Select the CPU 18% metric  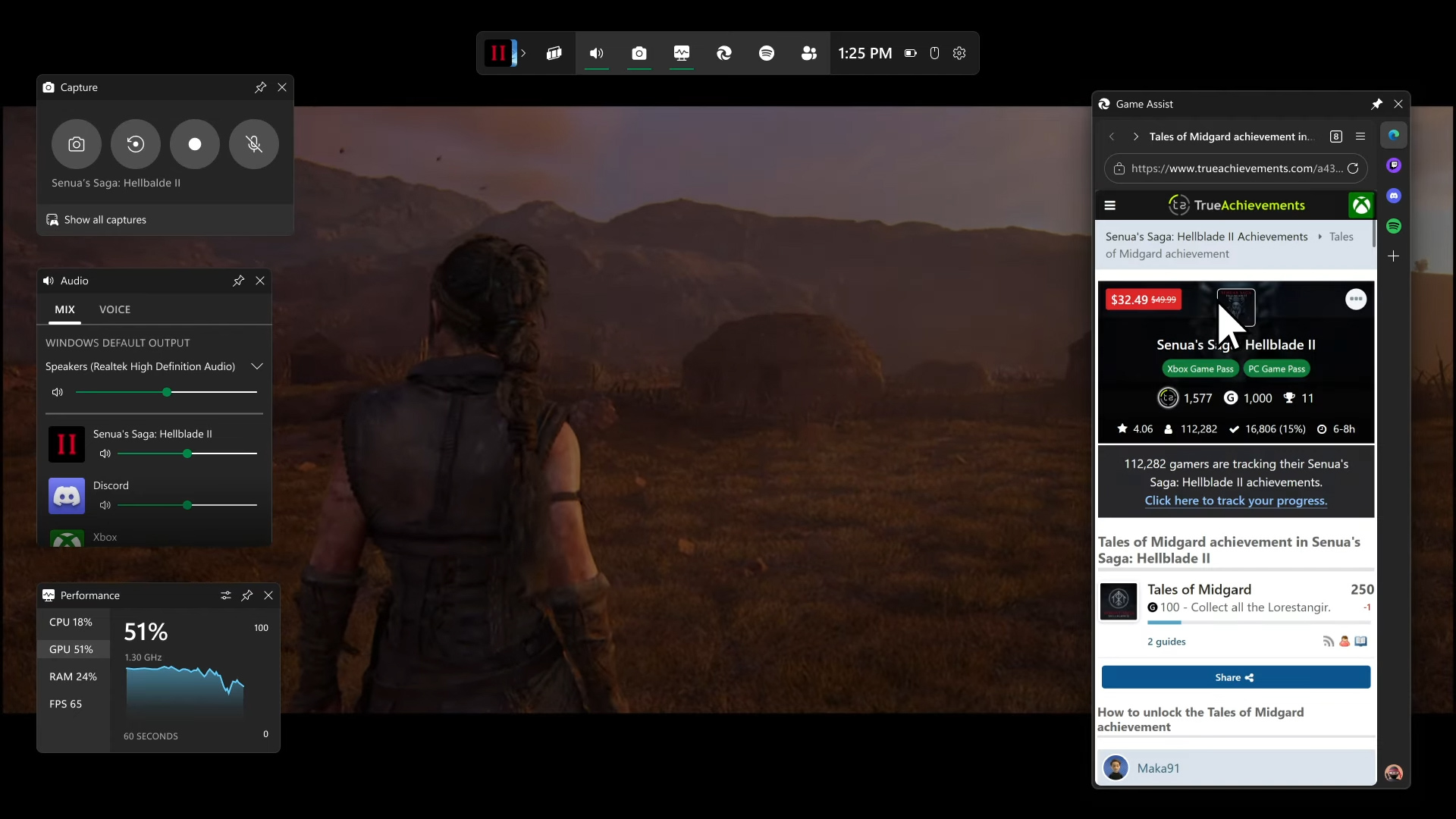[74, 623]
